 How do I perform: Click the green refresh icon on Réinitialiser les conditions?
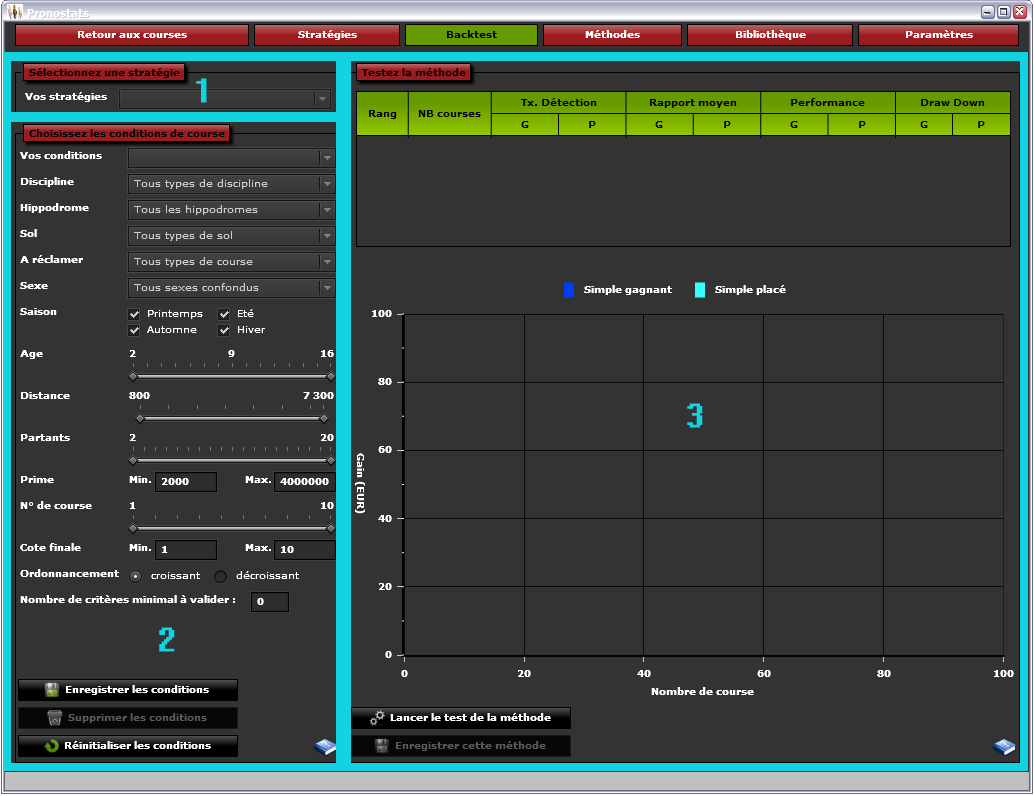coord(51,746)
